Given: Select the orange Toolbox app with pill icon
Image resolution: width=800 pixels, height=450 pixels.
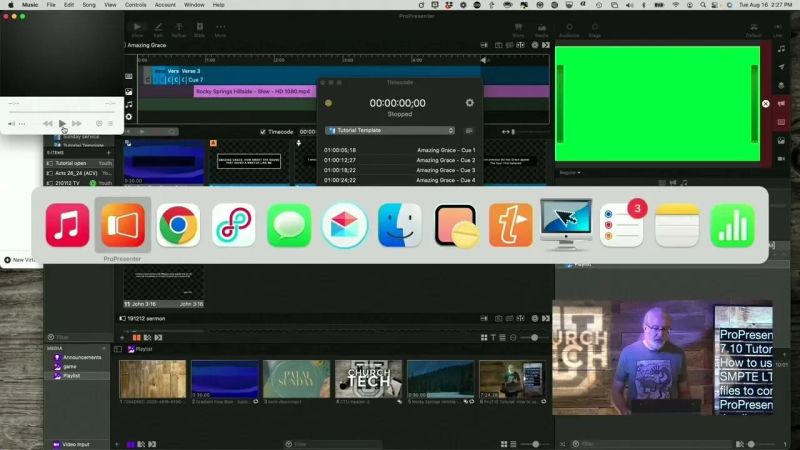Looking at the screenshot, I should tap(456, 226).
